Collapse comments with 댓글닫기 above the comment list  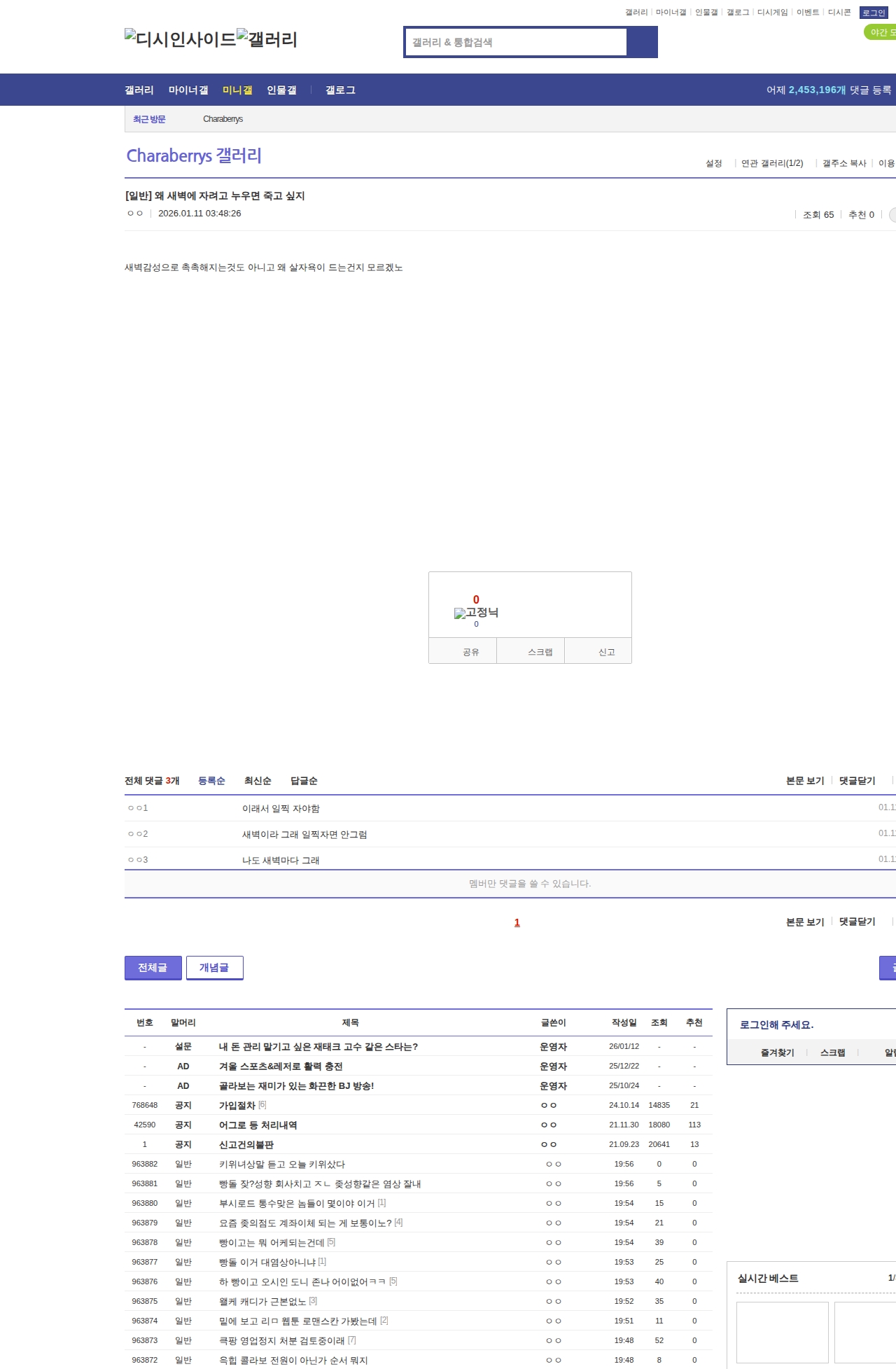(x=857, y=781)
